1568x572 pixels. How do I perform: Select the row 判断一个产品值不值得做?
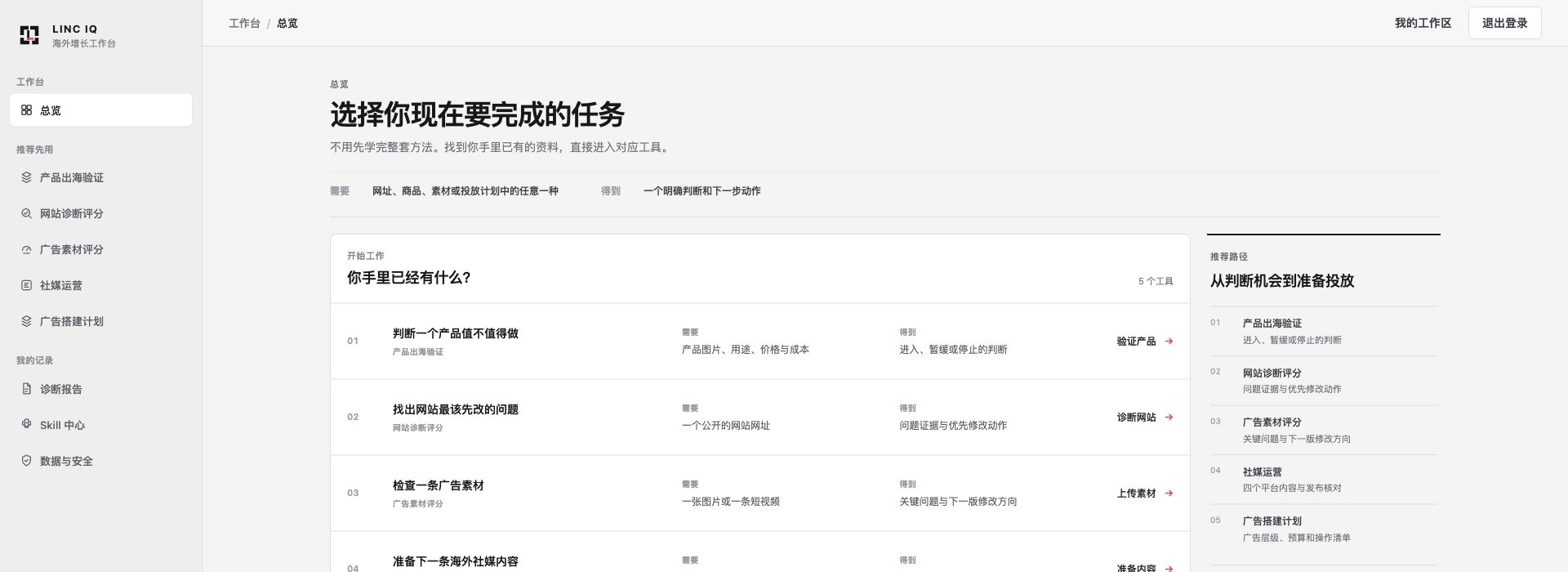759,342
